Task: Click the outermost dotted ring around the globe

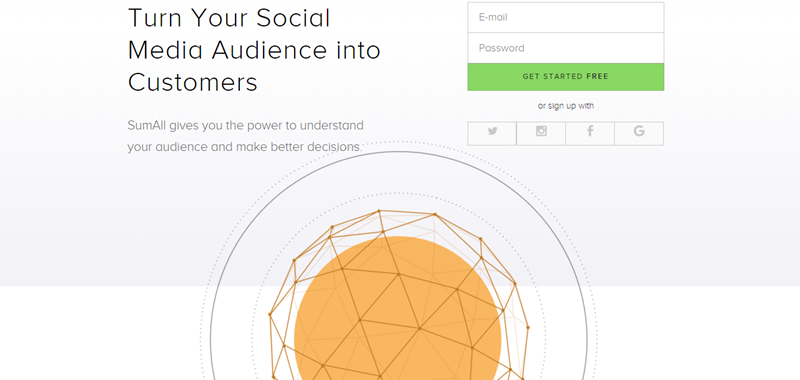Action: [x=398, y=142]
